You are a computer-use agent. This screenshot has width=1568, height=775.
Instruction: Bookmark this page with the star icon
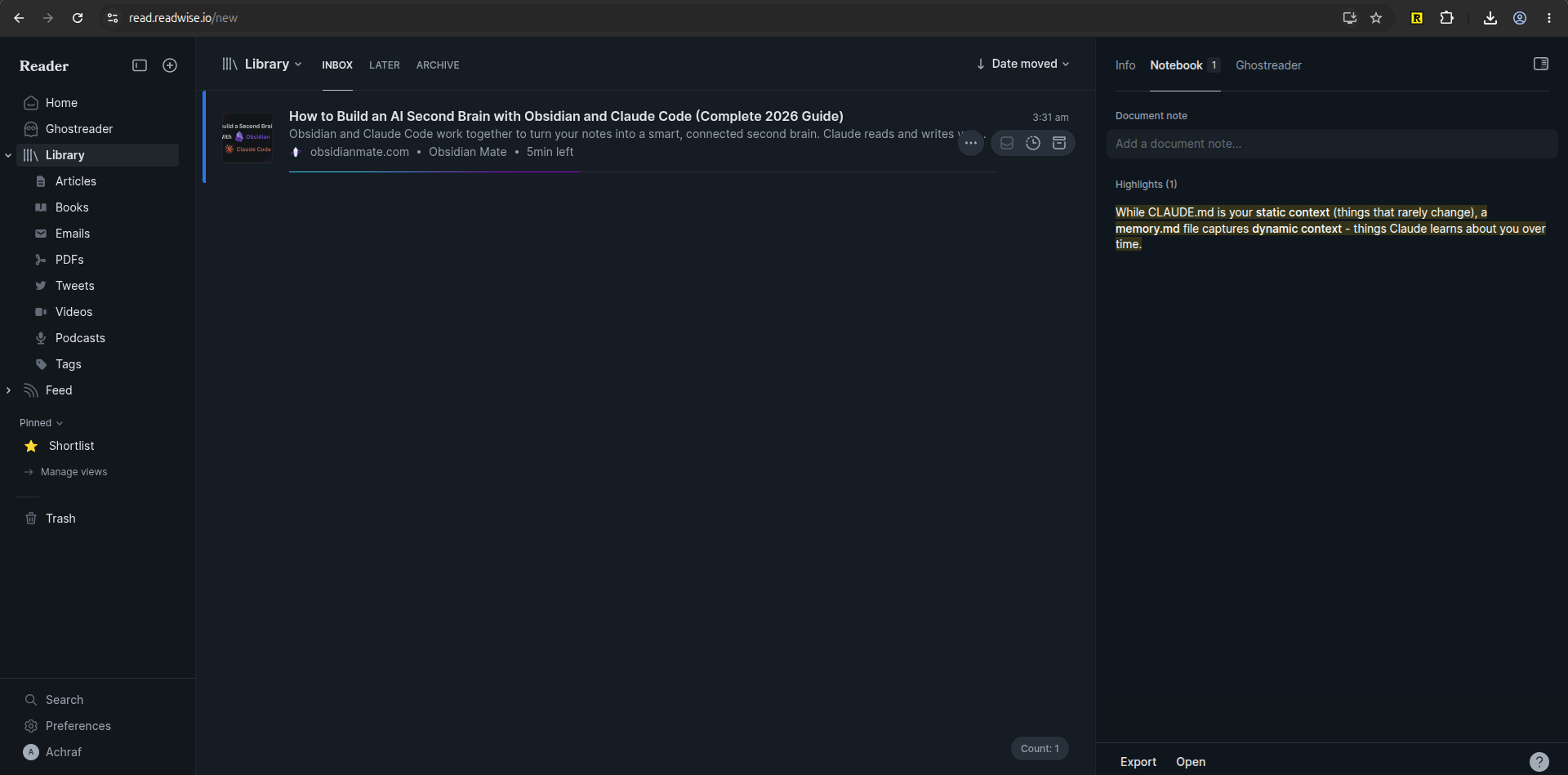point(1376,18)
